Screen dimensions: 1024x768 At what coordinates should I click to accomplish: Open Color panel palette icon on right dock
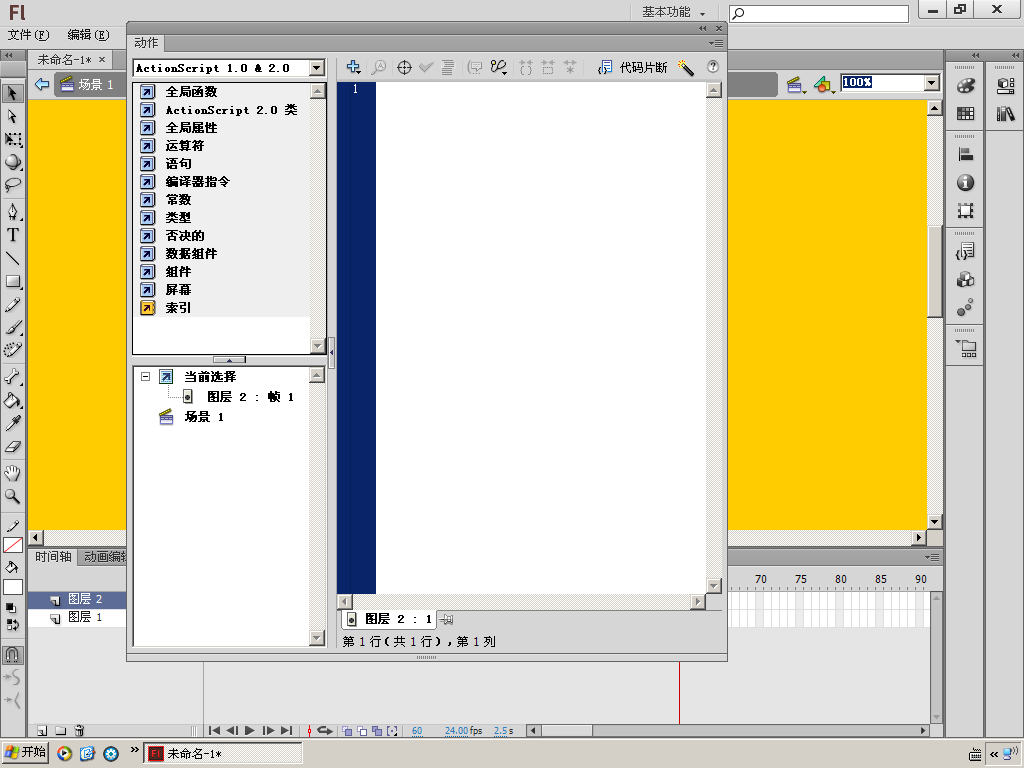[x=965, y=86]
